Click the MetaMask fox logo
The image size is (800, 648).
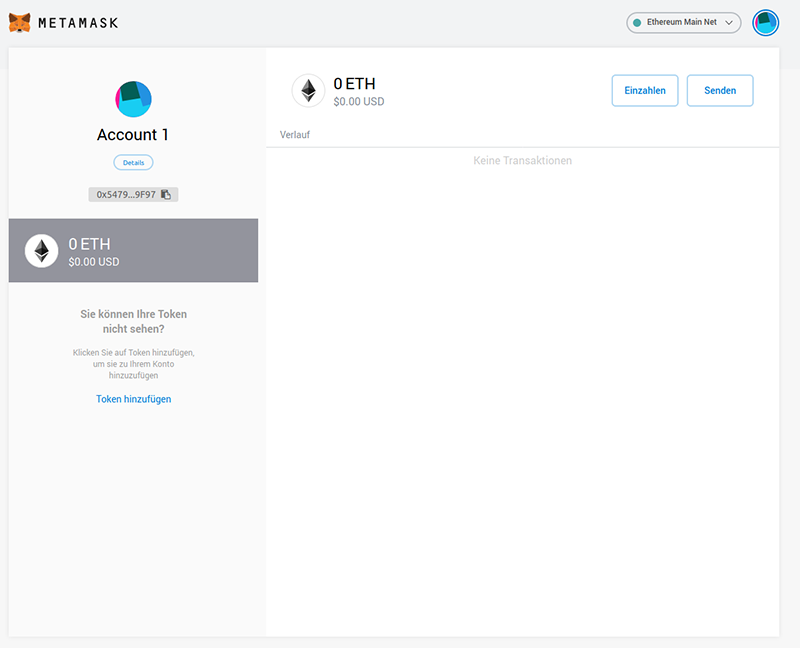pyautogui.click(x=19, y=23)
